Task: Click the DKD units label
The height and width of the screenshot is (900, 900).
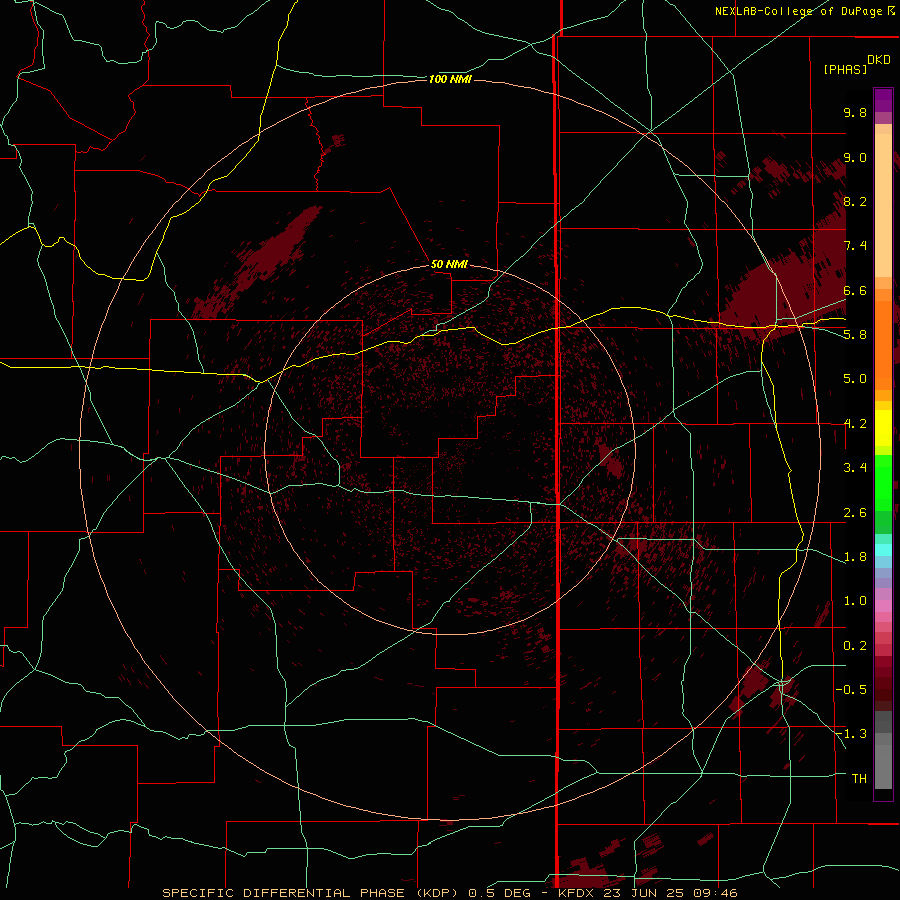Action: click(879, 60)
